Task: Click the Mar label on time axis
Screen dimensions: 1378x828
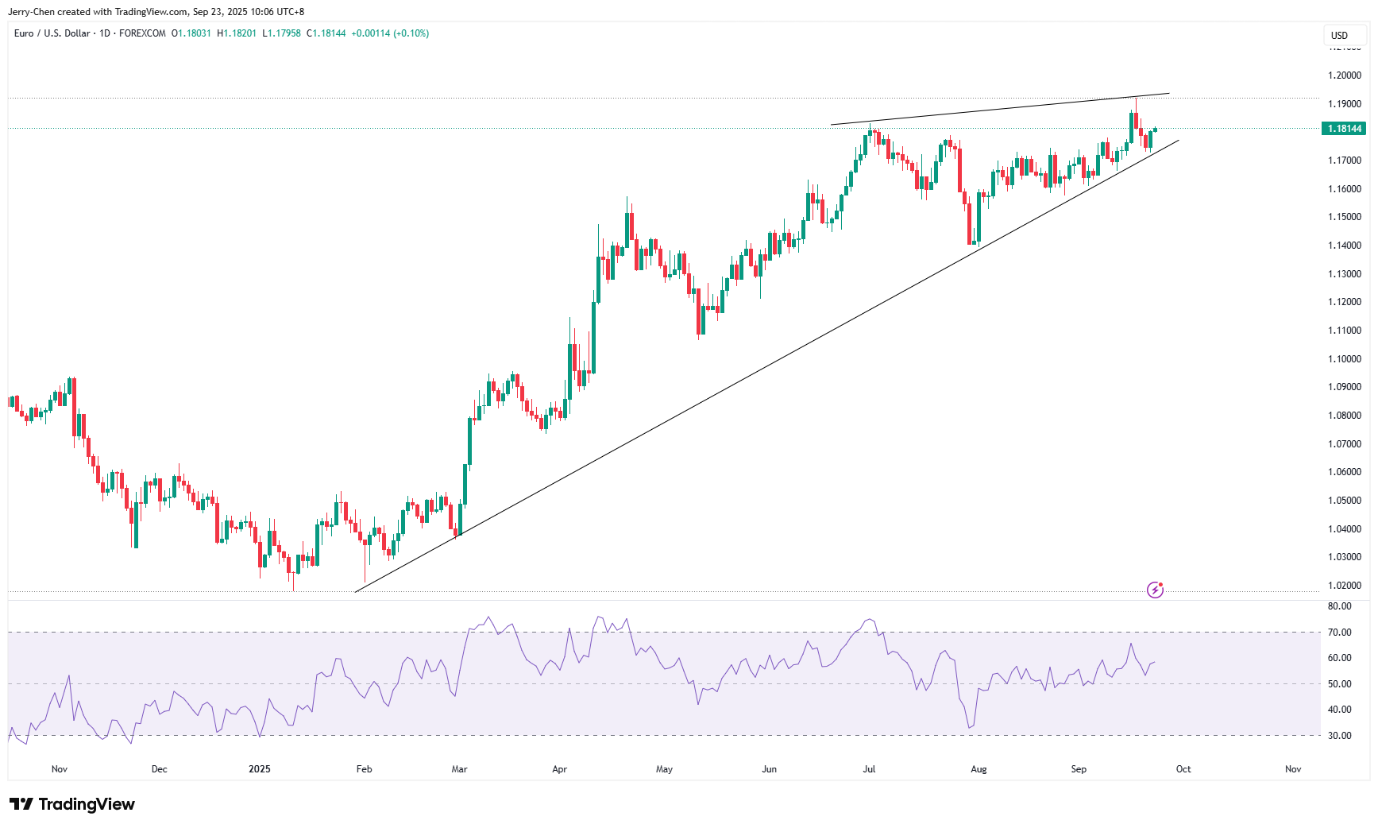Action: 459,769
